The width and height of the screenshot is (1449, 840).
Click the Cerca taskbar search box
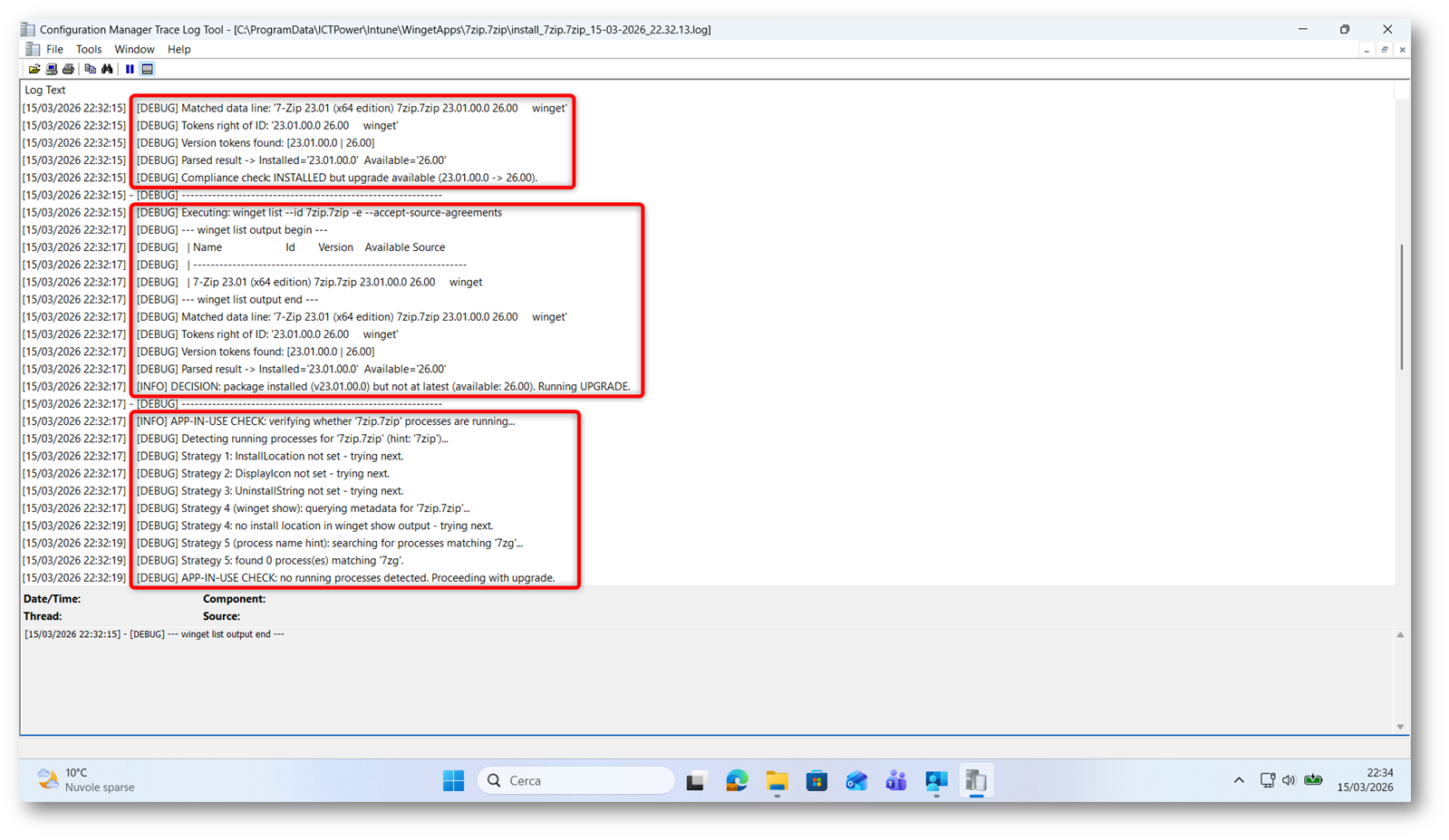pos(575,780)
